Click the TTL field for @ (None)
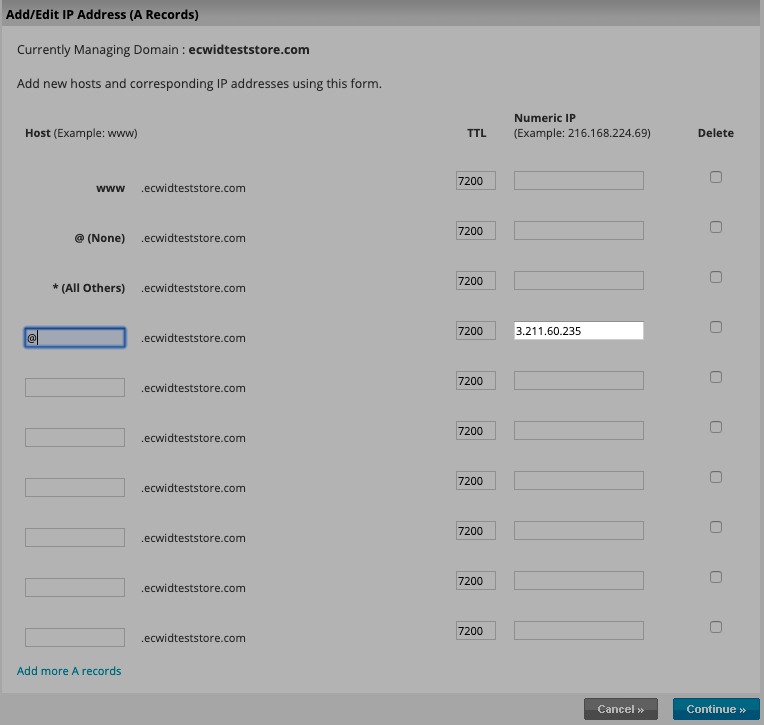This screenshot has height=725, width=764. click(476, 231)
